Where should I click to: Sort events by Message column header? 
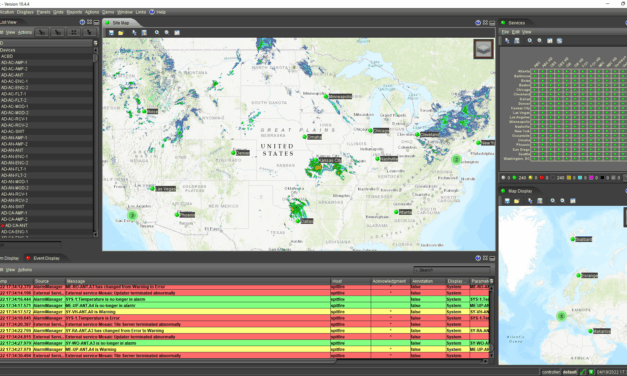tap(198, 282)
